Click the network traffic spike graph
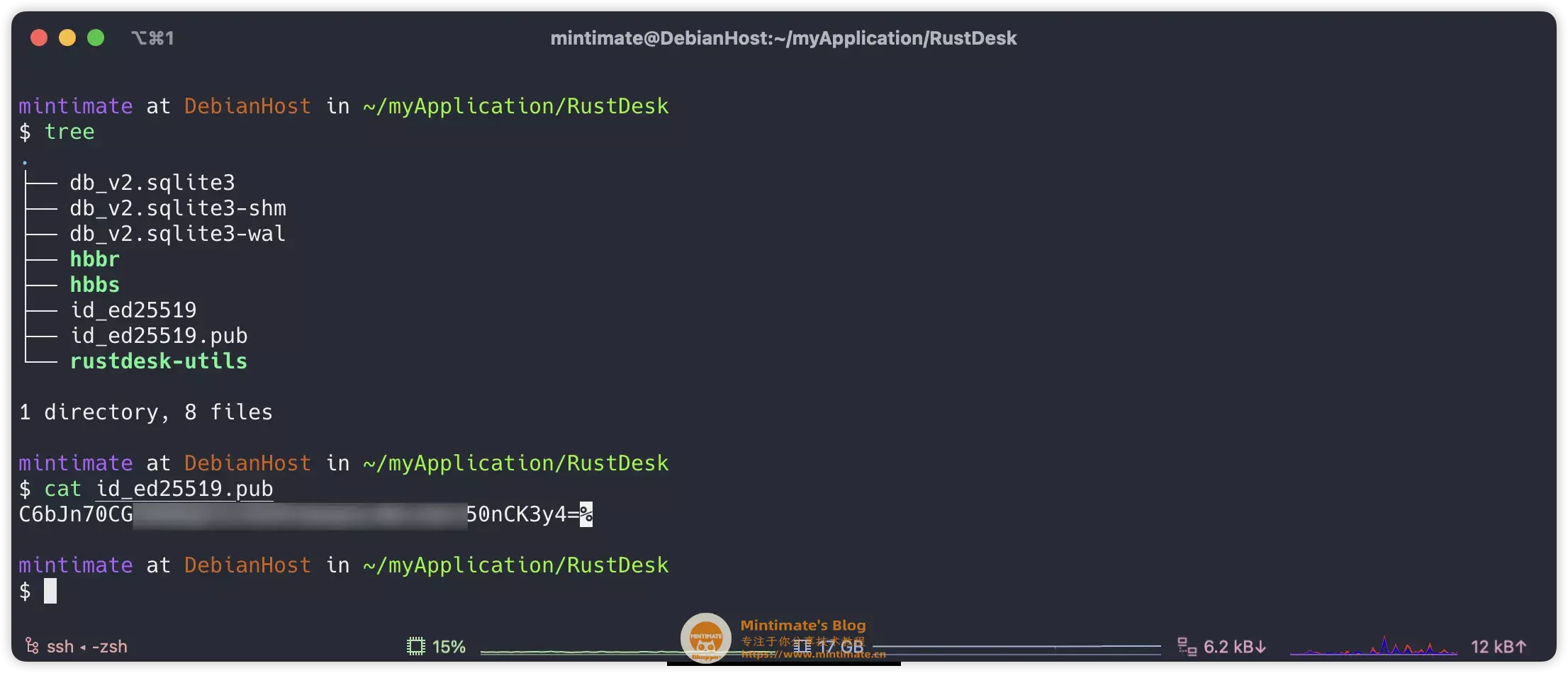 [x=1374, y=645]
